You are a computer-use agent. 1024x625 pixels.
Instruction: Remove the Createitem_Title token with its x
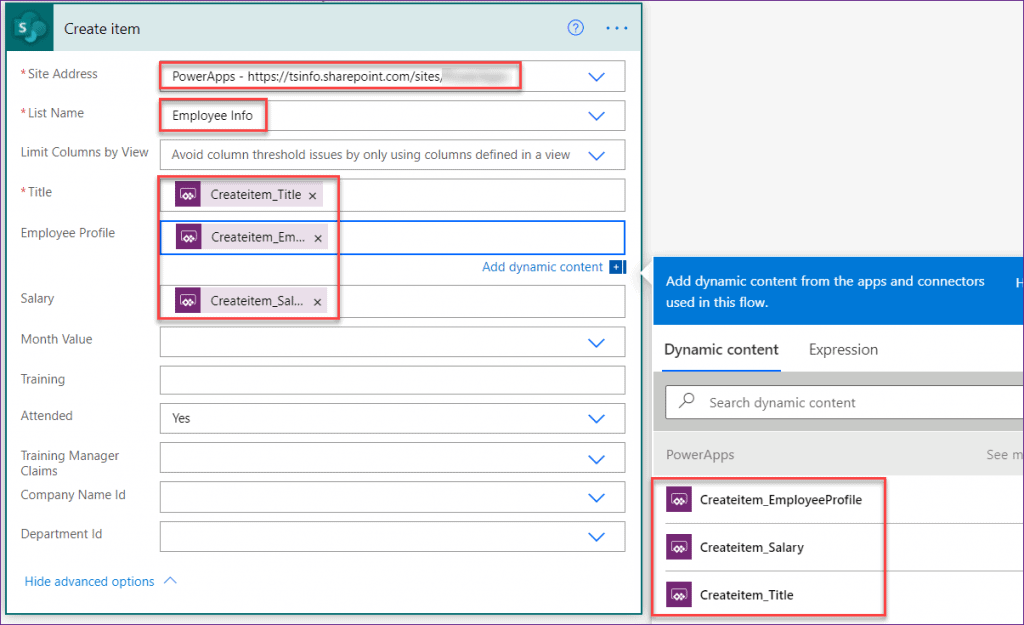(312, 196)
